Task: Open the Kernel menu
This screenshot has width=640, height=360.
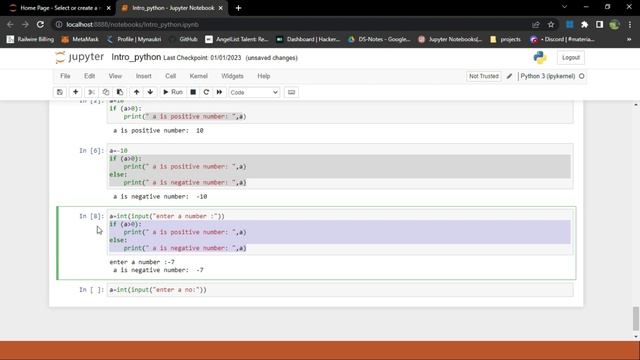Action: click(199, 76)
